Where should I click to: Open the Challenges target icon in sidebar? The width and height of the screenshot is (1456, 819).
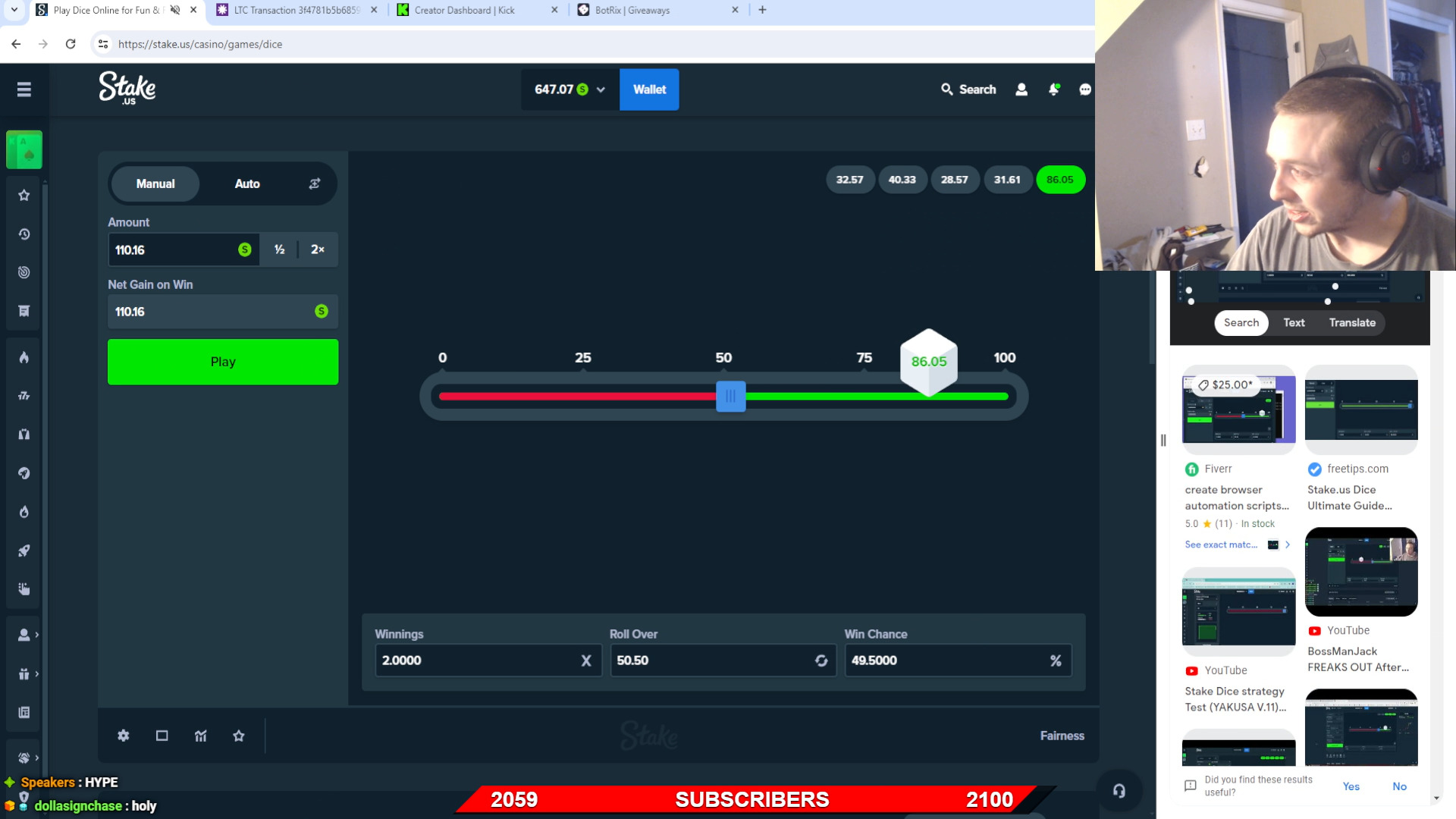coord(24,272)
